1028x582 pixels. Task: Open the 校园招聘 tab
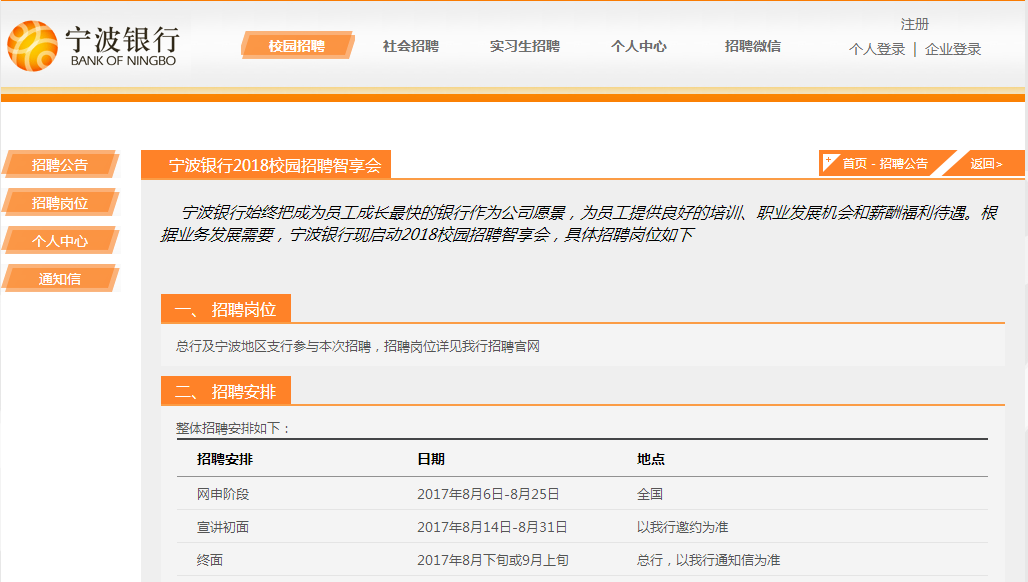tap(297, 46)
